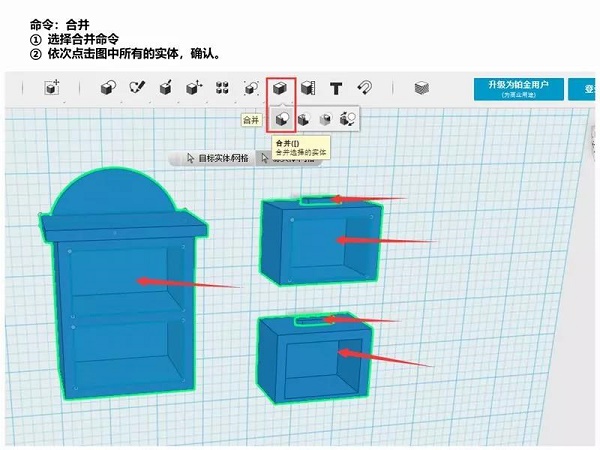Click the 升级为铂金用户 upgrade button
Screen dimensions: 600x450
518,89
